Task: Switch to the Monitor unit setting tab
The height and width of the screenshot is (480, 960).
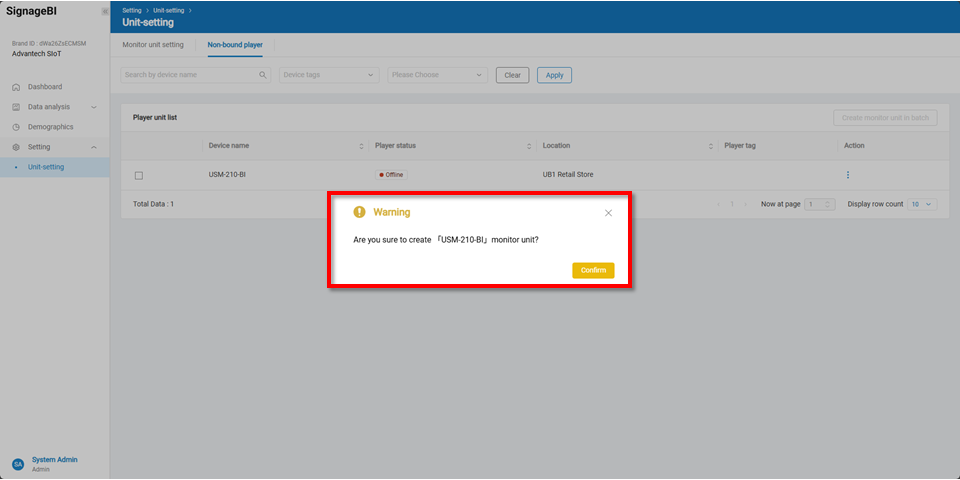Action: (x=153, y=45)
